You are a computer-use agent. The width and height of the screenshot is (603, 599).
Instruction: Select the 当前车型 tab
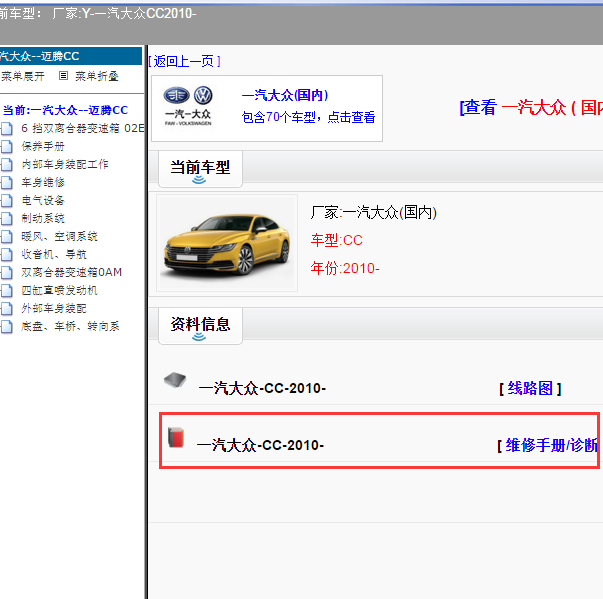click(x=200, y=169)
